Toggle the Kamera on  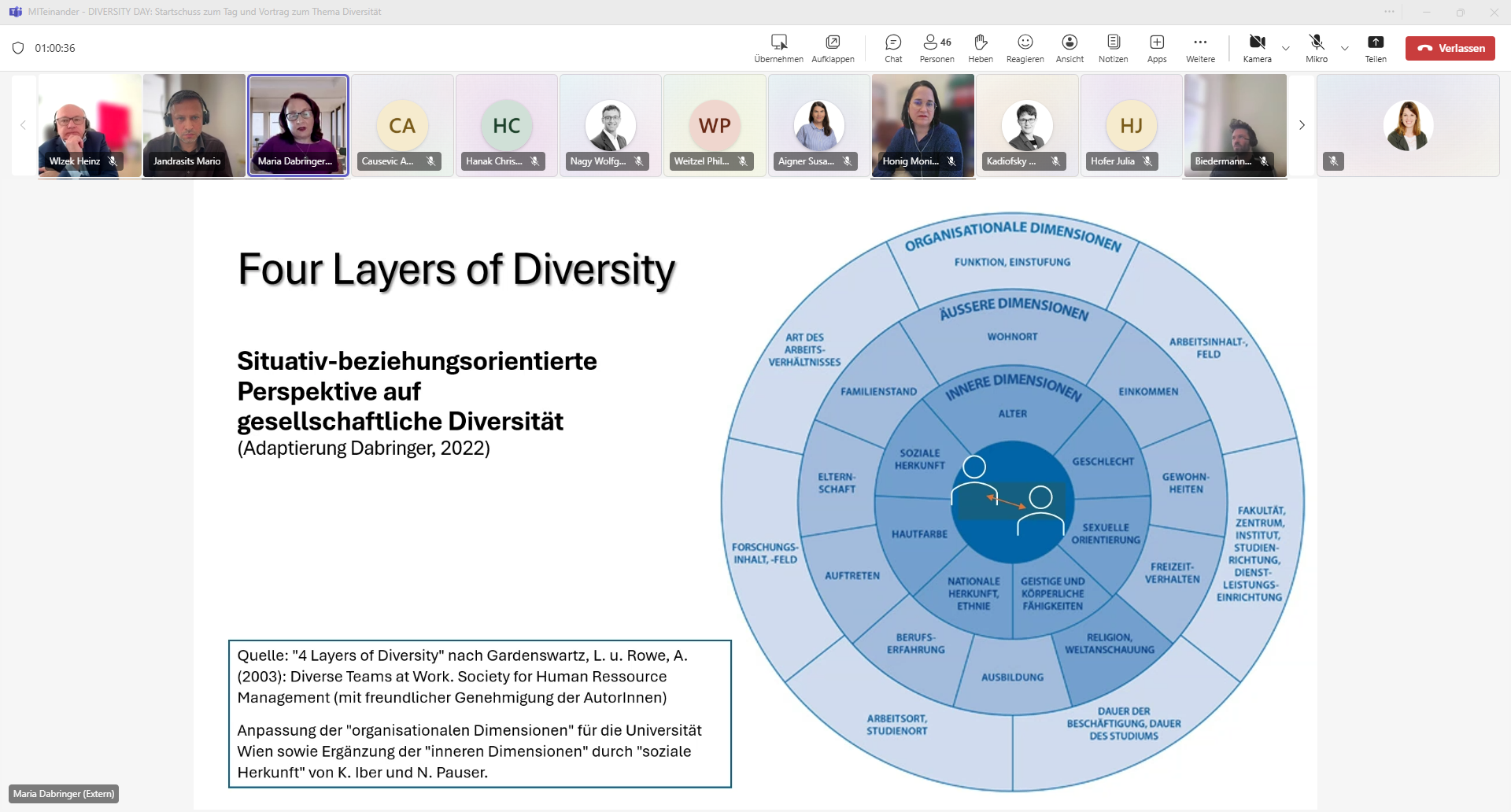pos(1257,47)
